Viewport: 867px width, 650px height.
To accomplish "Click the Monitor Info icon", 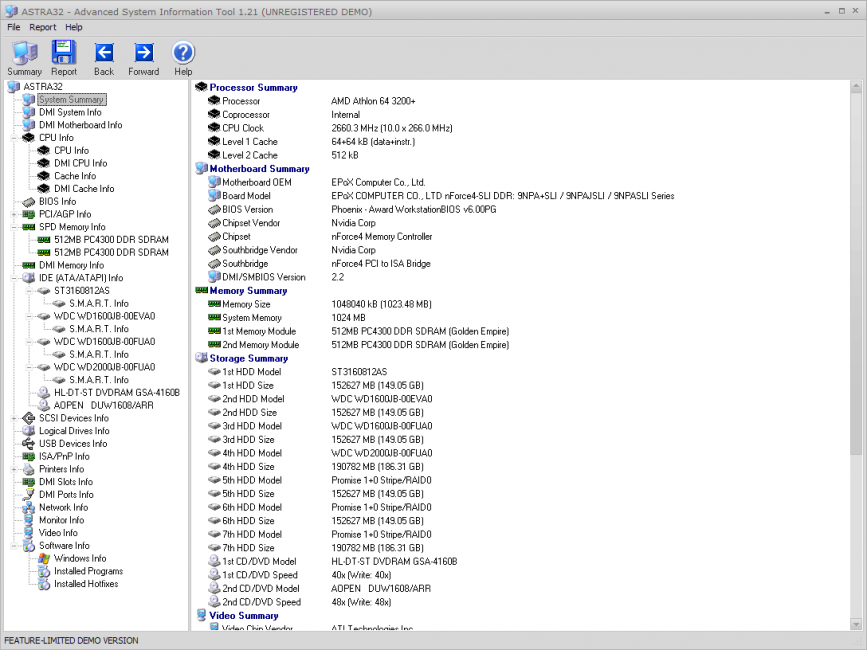I will click(29, 520).
